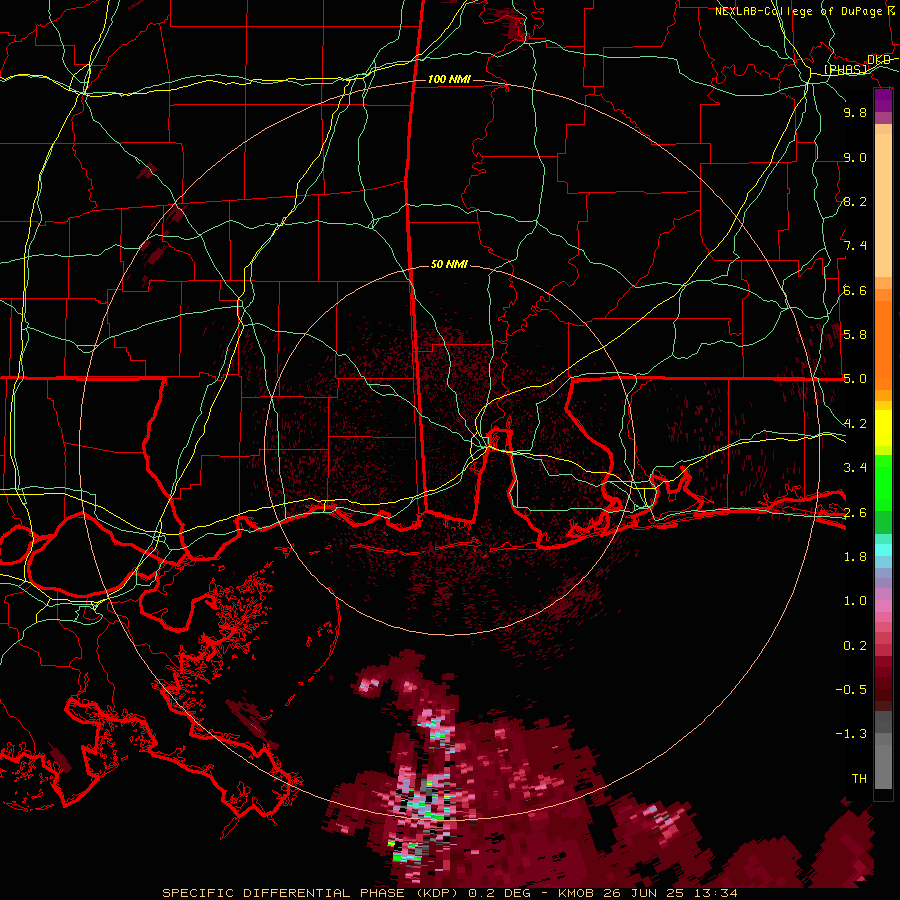Pick the yellow swatch in the color bar
Image resolution: width=900 pixels, height=900 pixels.
883,428
